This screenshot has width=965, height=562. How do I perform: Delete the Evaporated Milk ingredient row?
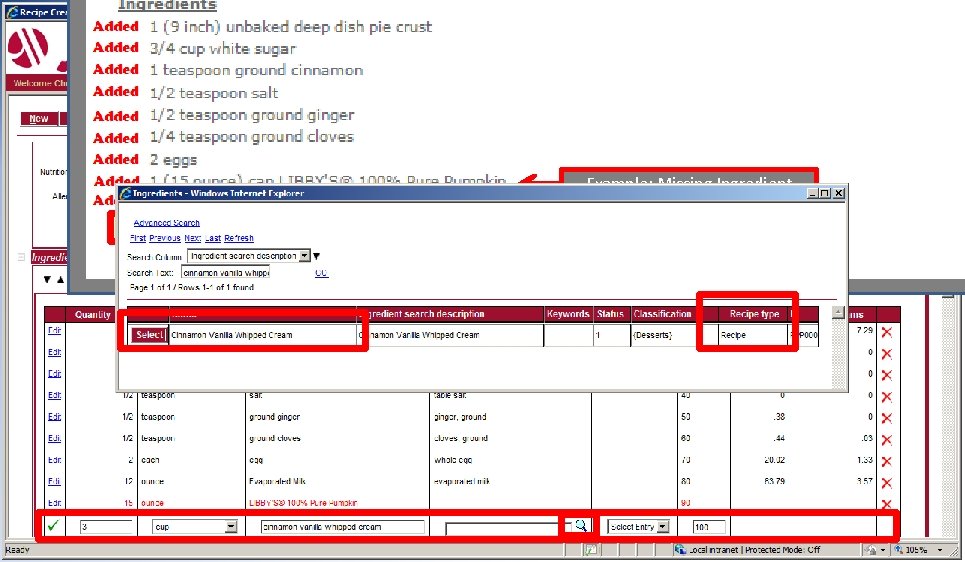pyautogui.click(x=887, y=483)
